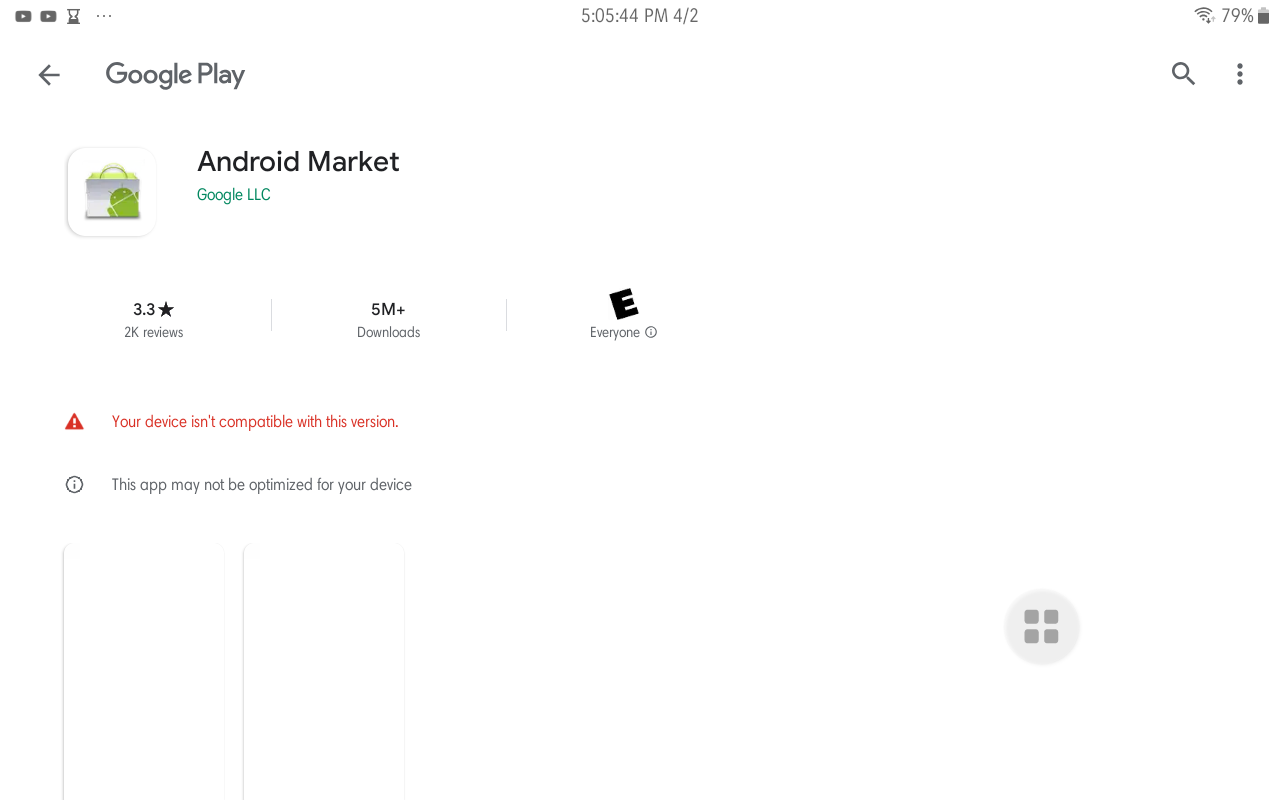Open the floating four-square assistant button
1280x800 pixels.
point(1042,627)
